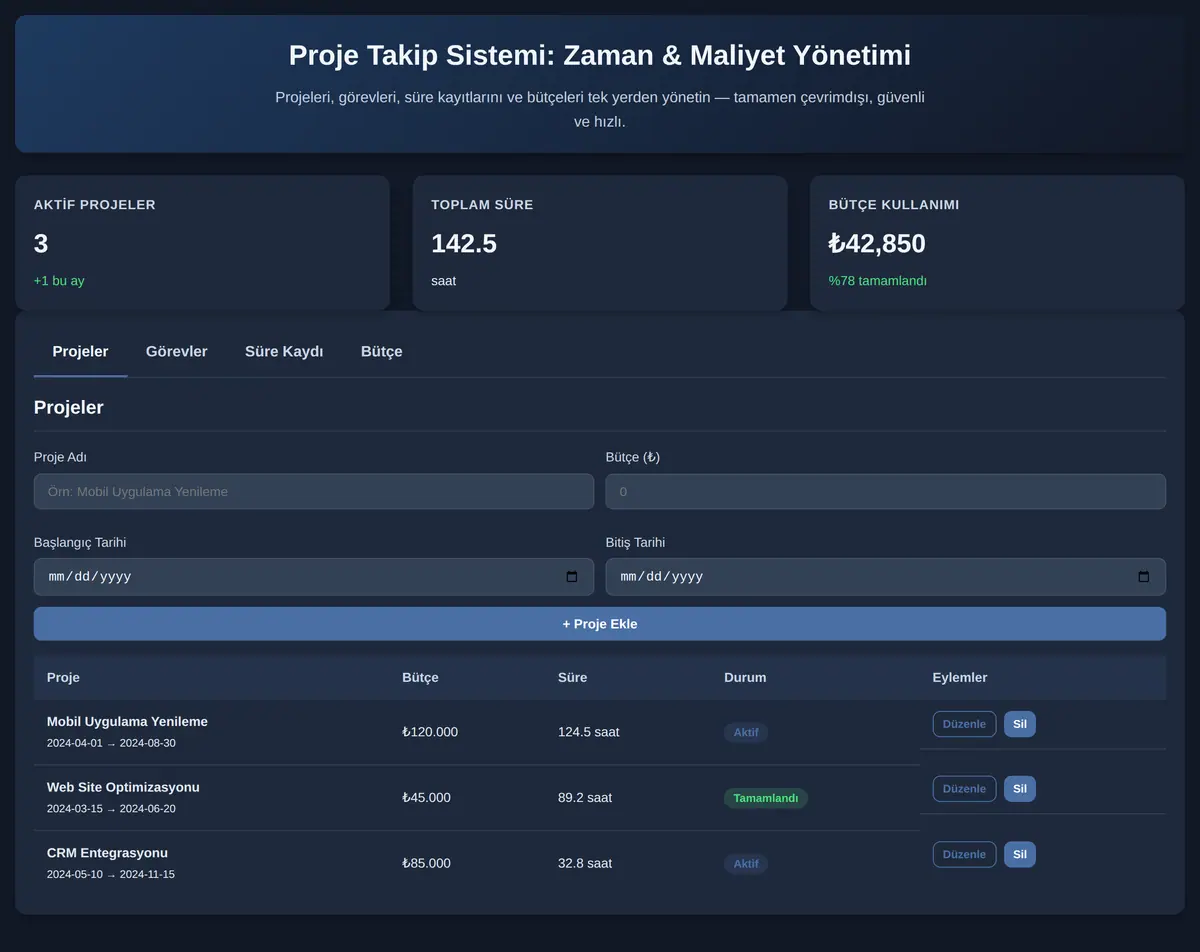
Task: Delete the Mobil Uygulama Yenileme project
Action: click(1020, 724)
